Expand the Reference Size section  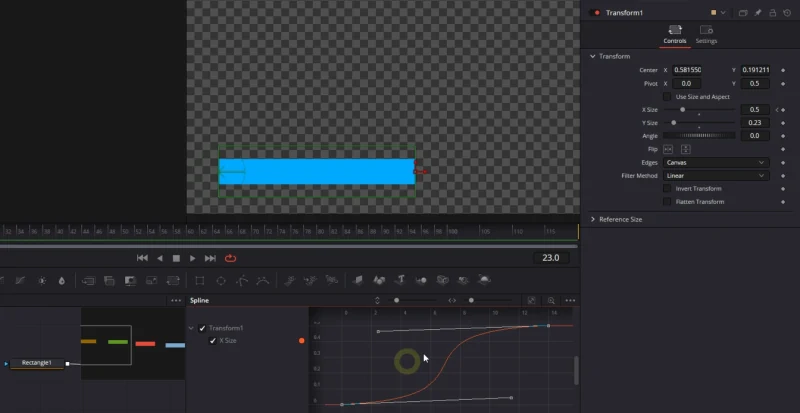[x=593, y=218]
